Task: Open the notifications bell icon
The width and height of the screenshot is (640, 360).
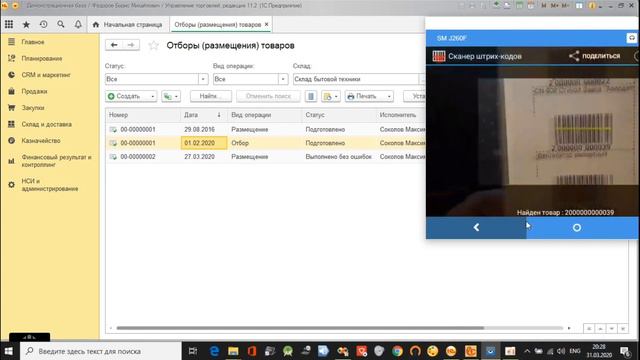Action: click(78, 24)
